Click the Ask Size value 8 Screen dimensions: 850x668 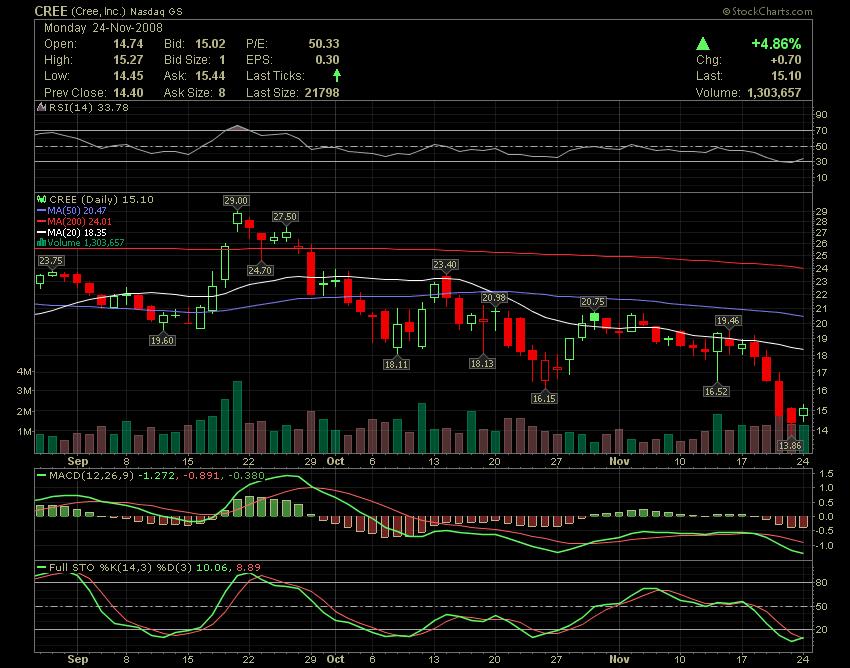pyautogui.click(x=222, y=93)
